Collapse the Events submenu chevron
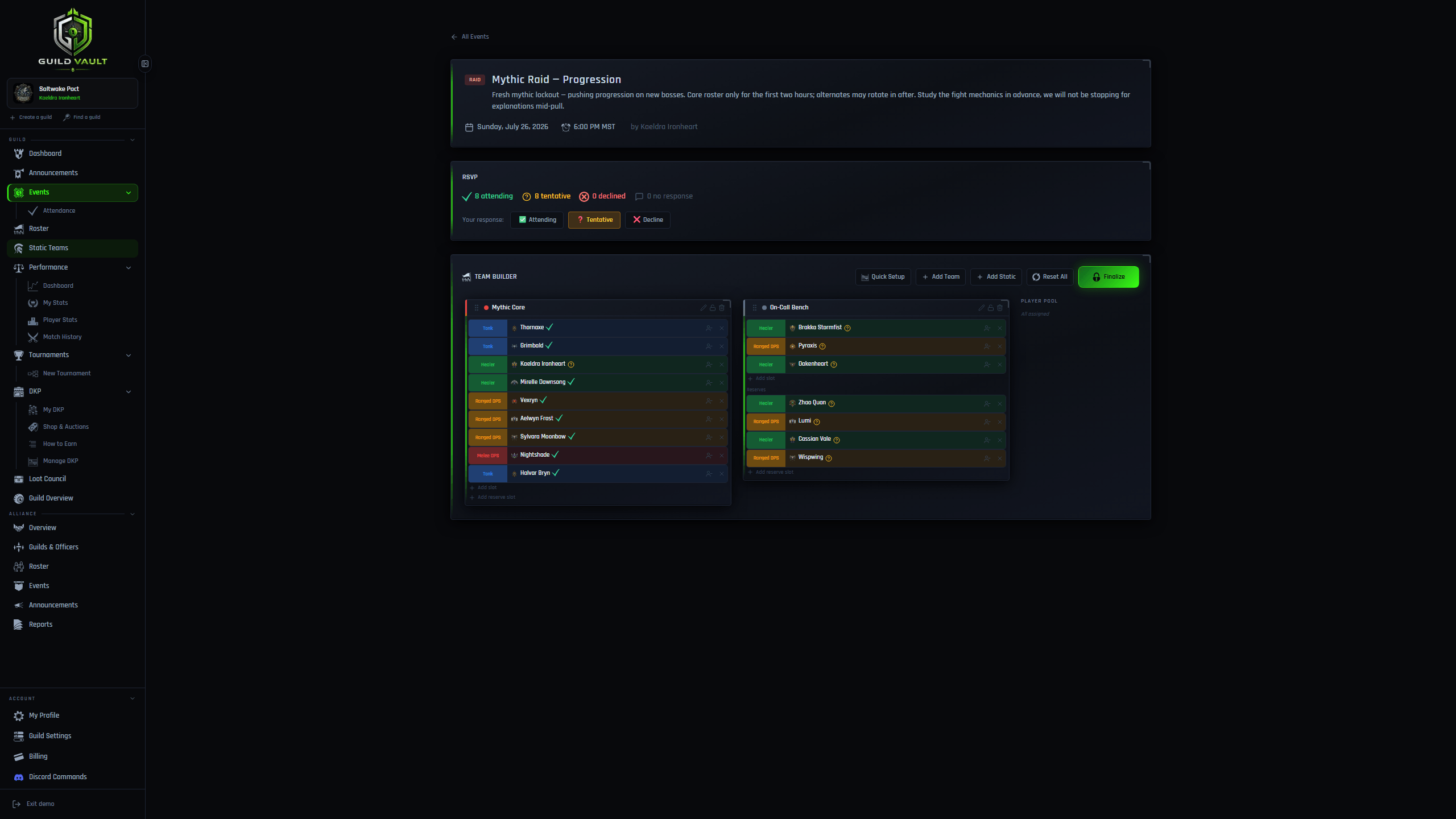 coord(129,193)
